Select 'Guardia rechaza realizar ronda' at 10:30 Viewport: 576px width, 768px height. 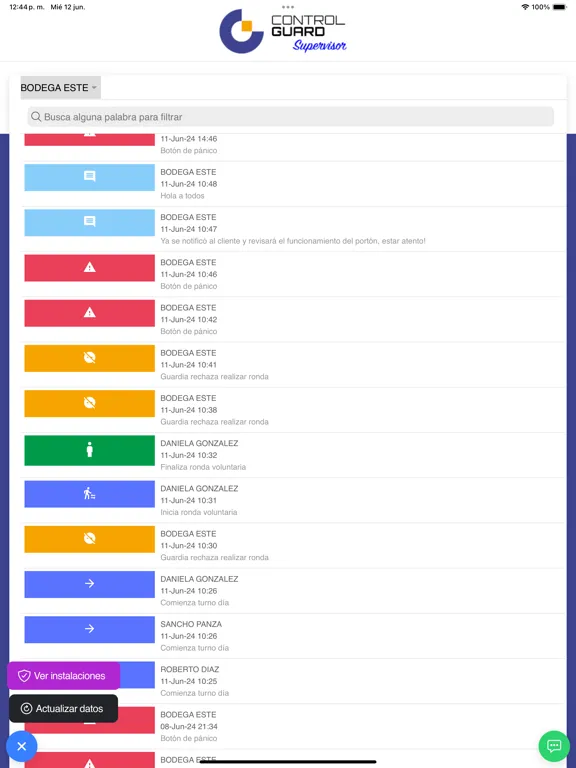click(x=214, y=557)
